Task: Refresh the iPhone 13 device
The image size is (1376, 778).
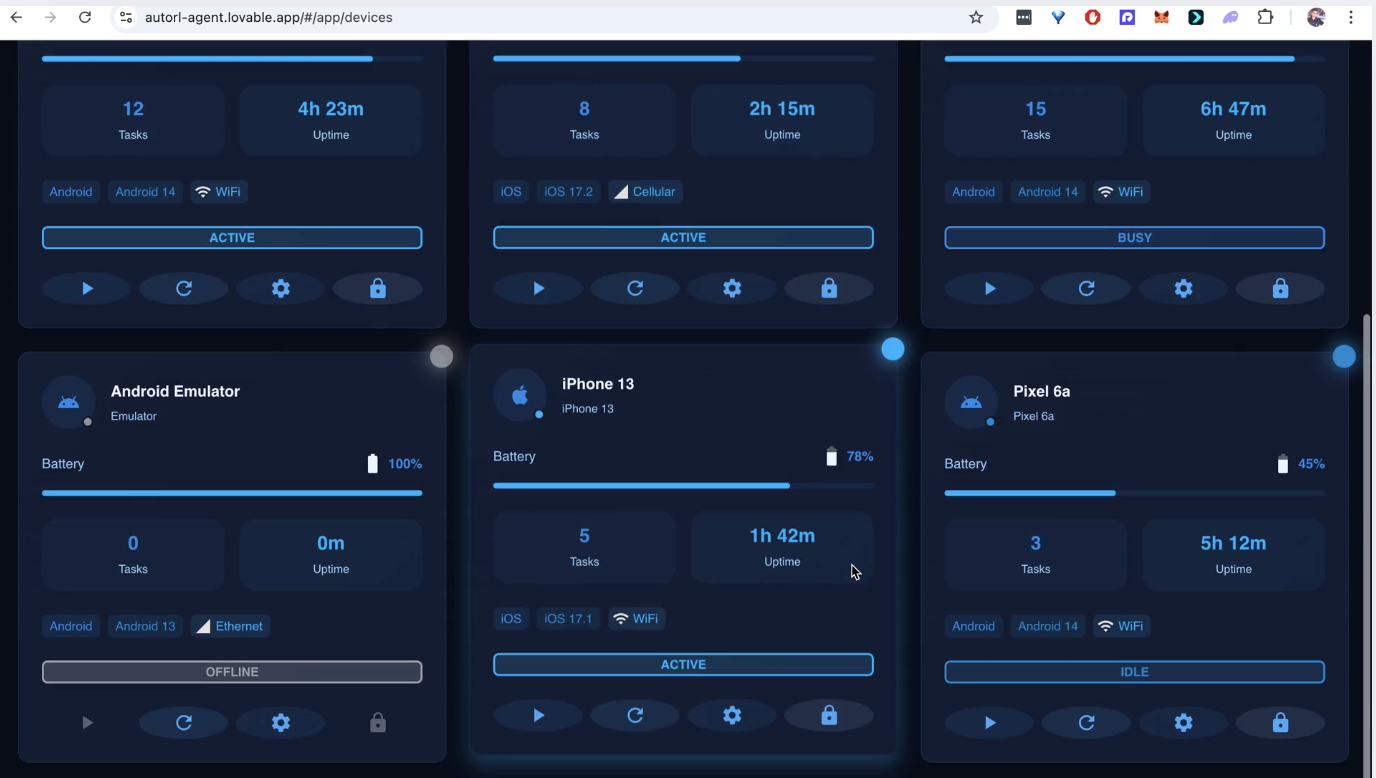Action: 635,715
